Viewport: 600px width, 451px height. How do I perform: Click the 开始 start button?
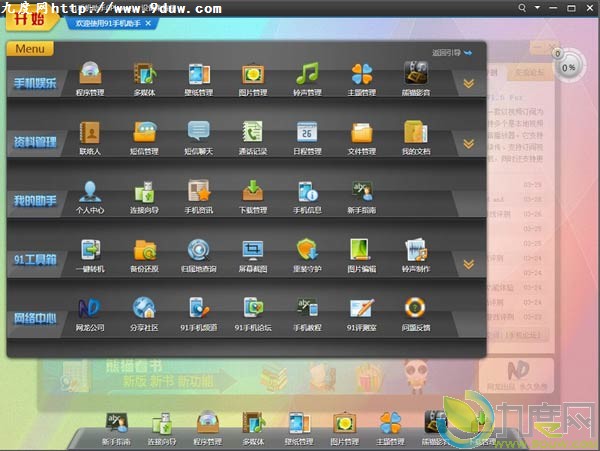click(30, 20)
